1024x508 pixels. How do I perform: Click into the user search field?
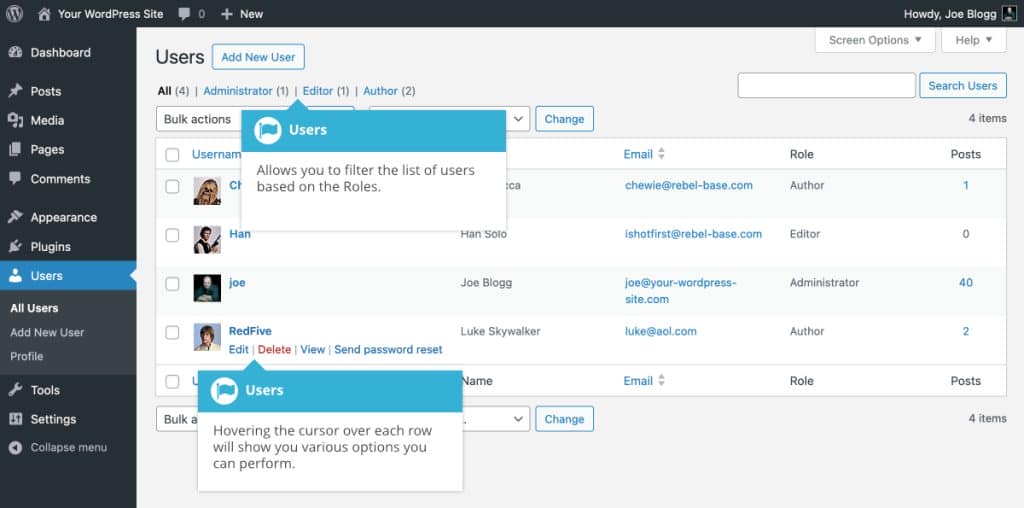pyautogui.click(x=826, y=86)
